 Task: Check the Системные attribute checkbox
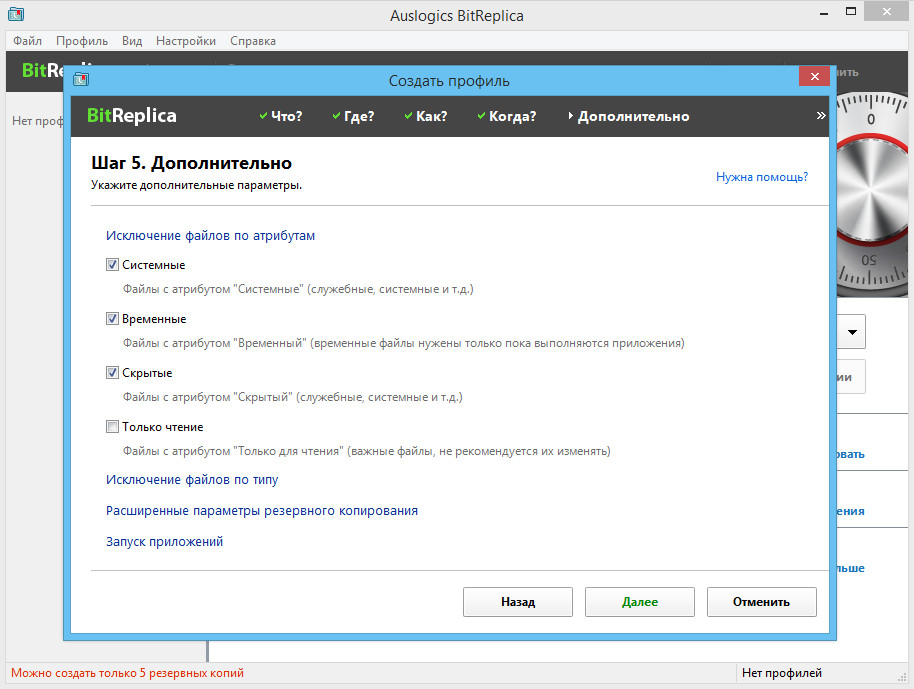113,265
